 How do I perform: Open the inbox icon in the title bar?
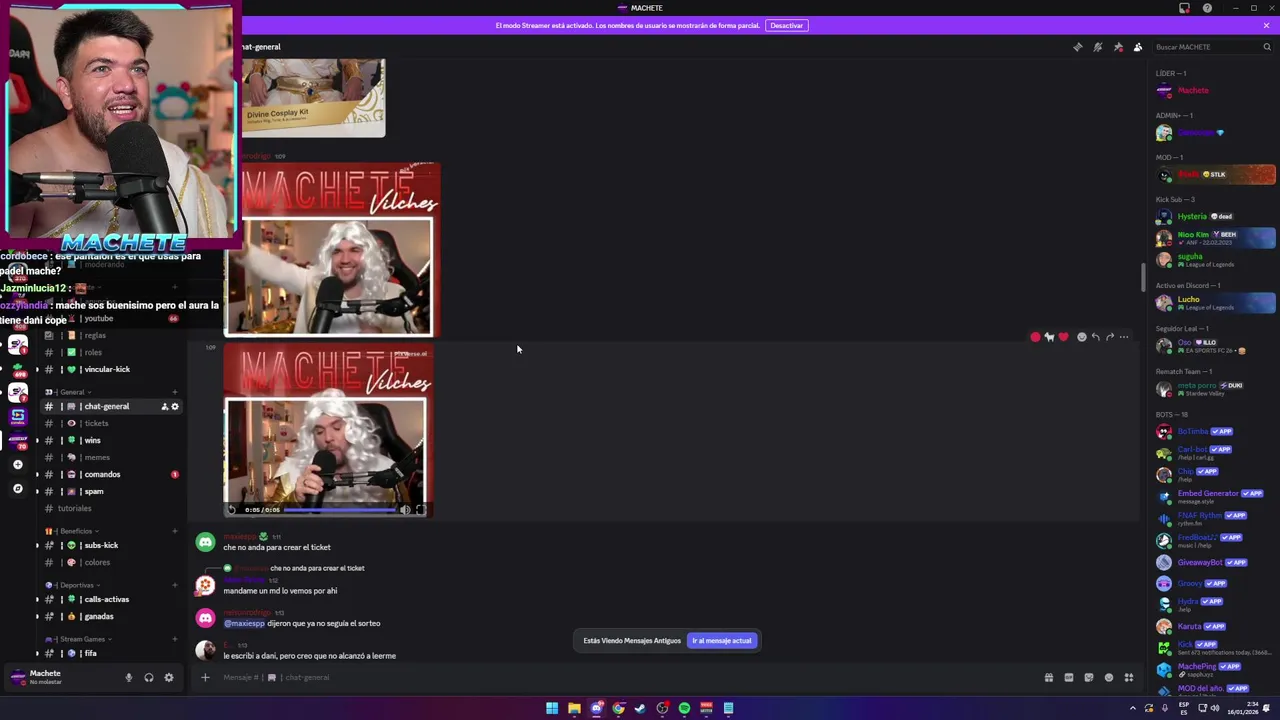[1184, 8]
